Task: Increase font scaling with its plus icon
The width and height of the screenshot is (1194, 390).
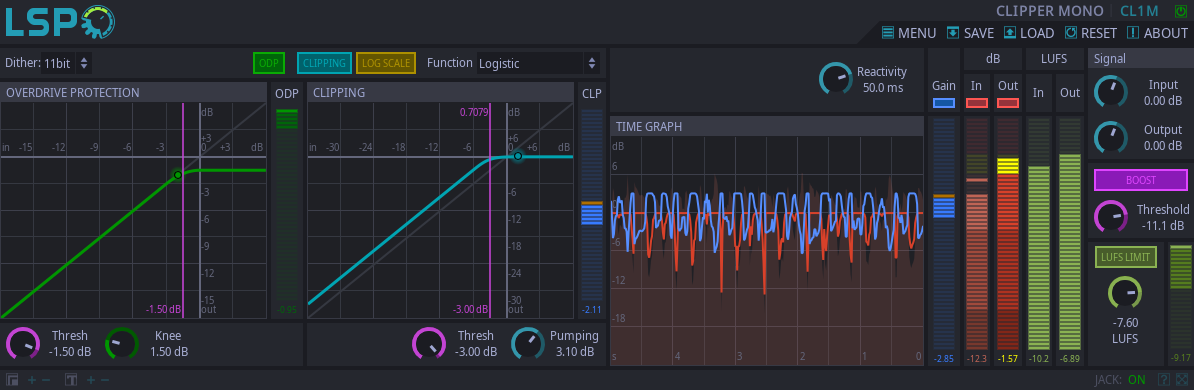Action: (91, 379)
